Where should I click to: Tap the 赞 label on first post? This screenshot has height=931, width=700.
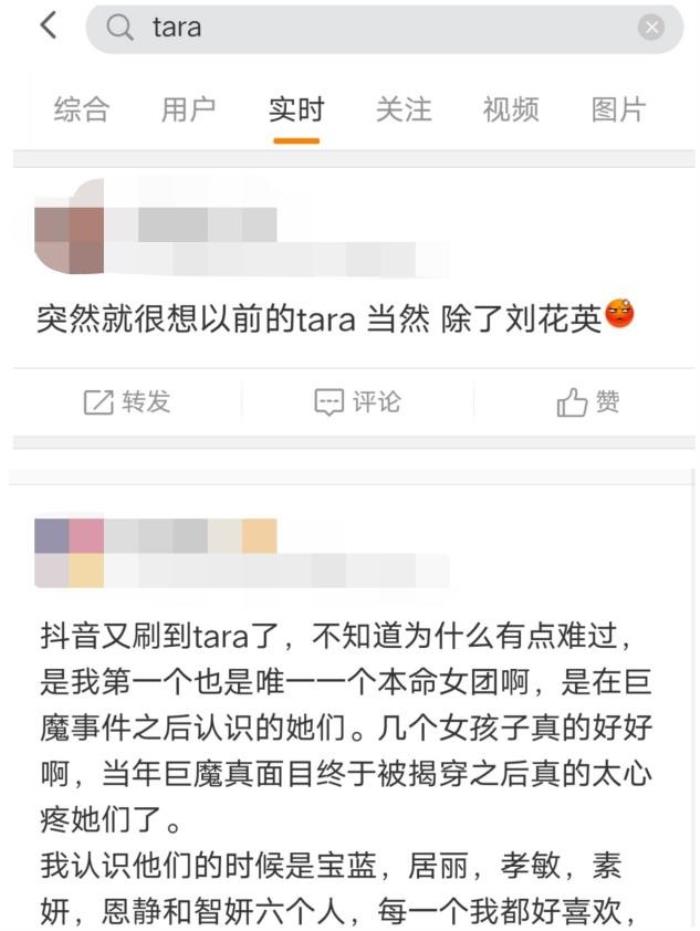(607, 402)
